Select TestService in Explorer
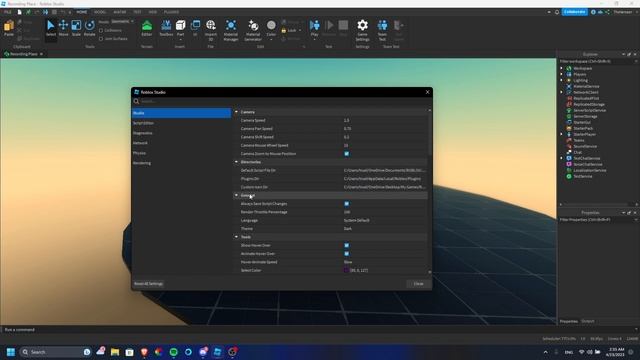The image size is (640, 360). pos(582,176)
